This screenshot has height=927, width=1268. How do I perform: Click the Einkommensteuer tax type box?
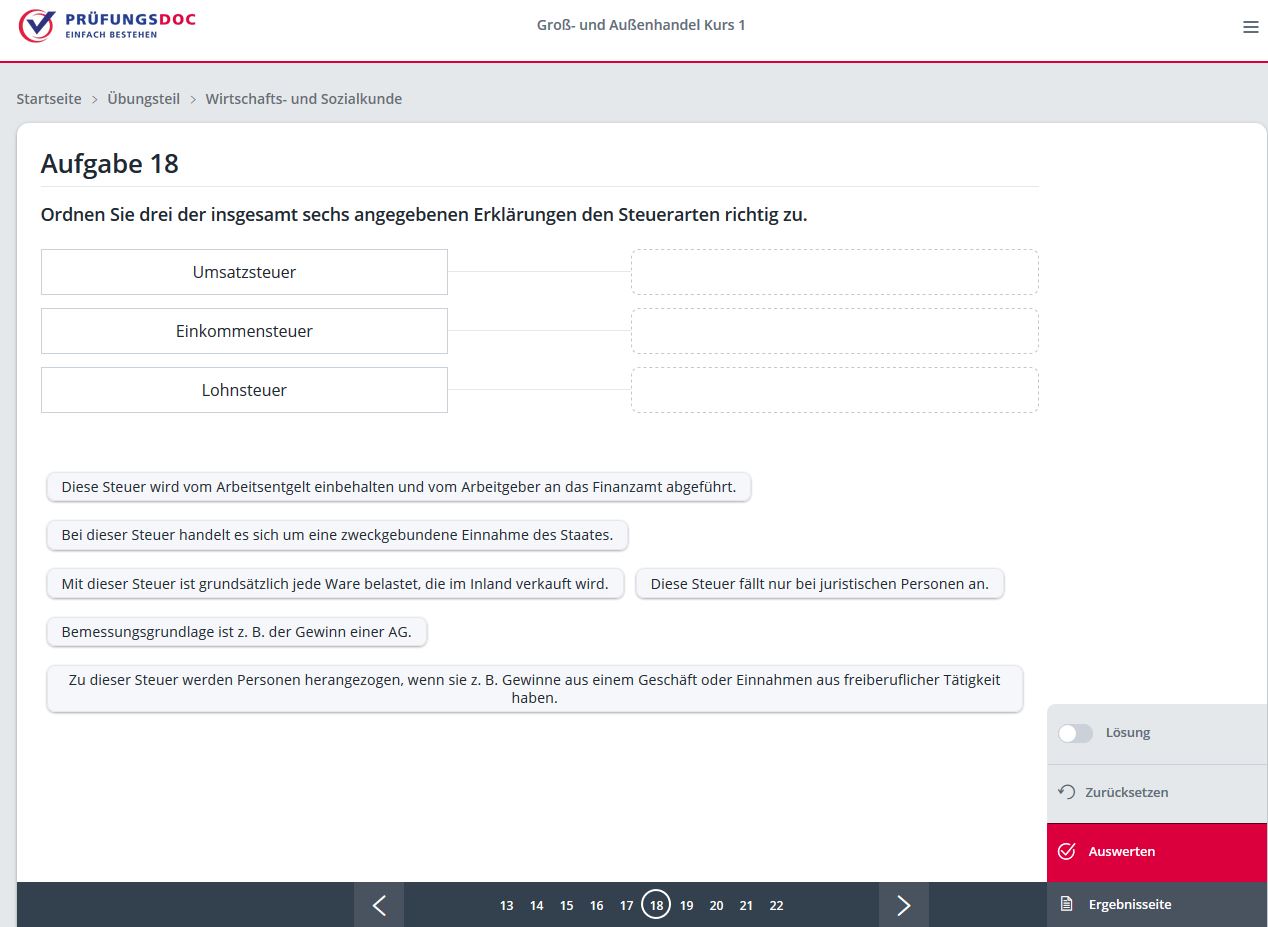(x=244, y=331)
